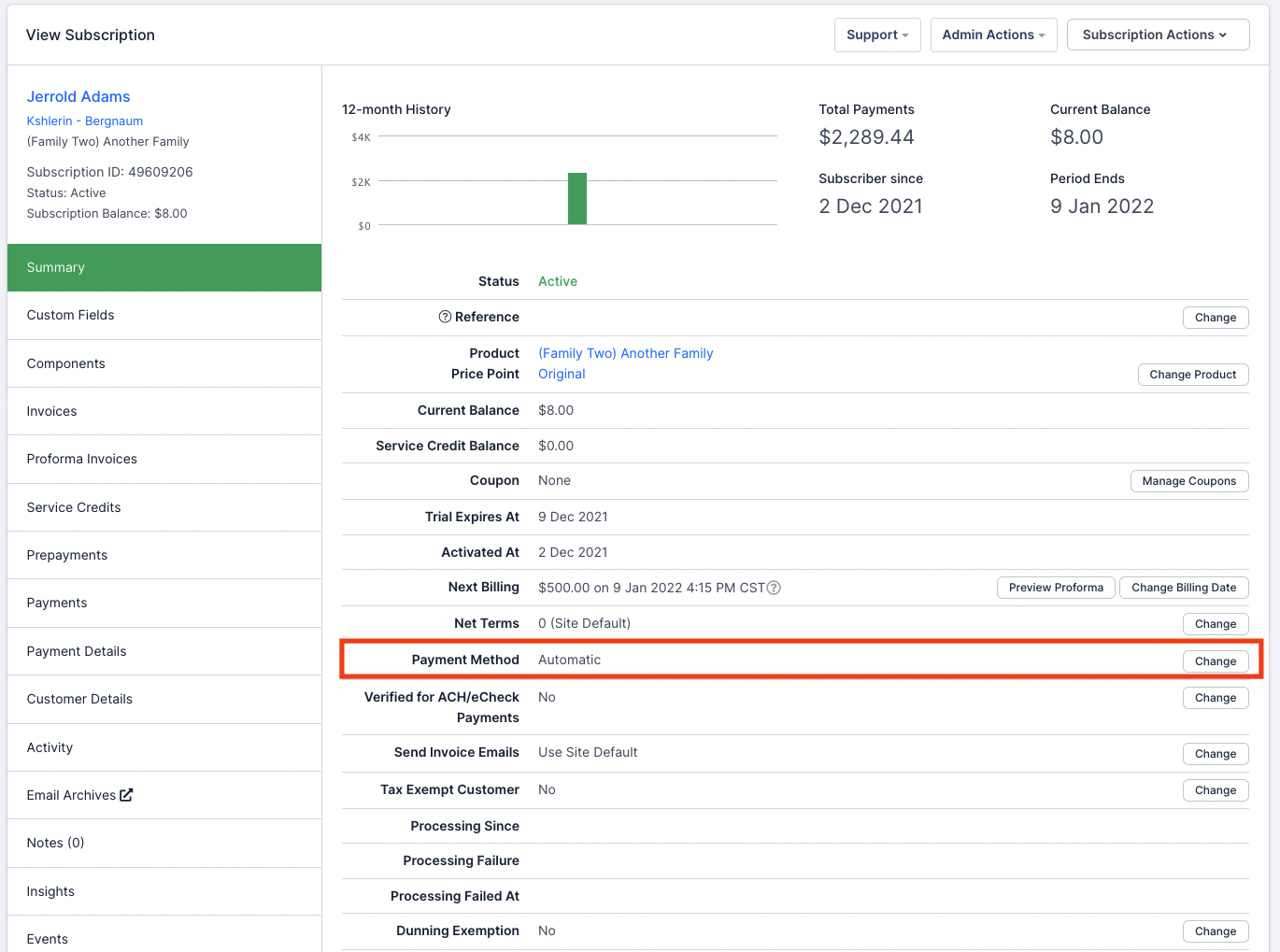Open Notes (0) in the sidebar
The image size is (1280, 952).
56,843
